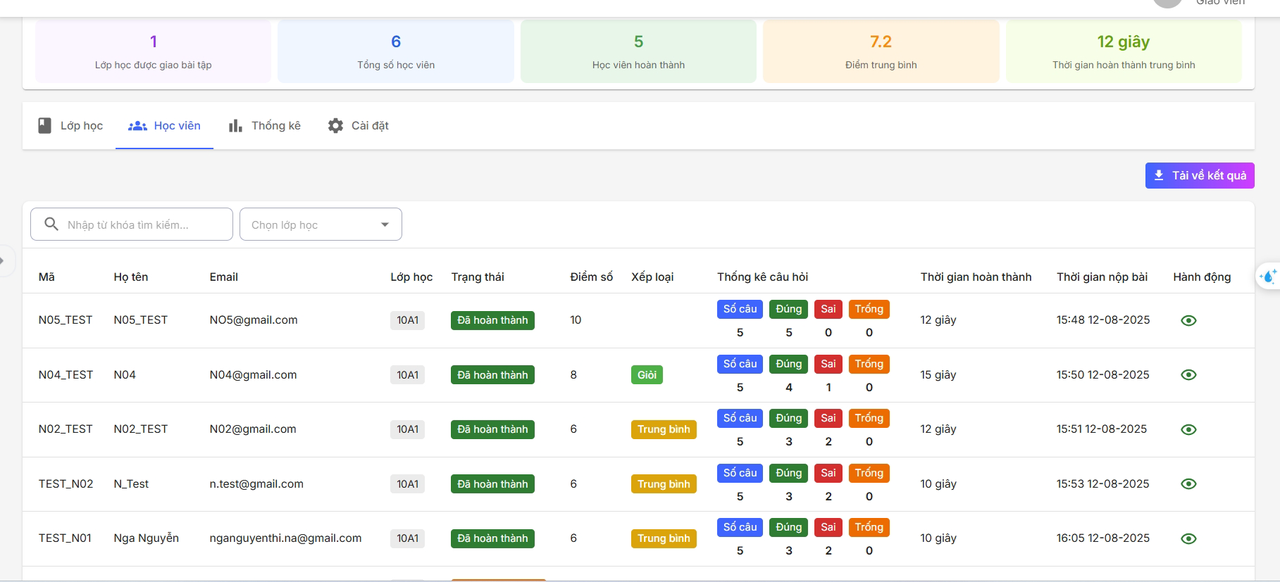Click Trung bình badge in Nga Nguyễn row

click(664, 538)
